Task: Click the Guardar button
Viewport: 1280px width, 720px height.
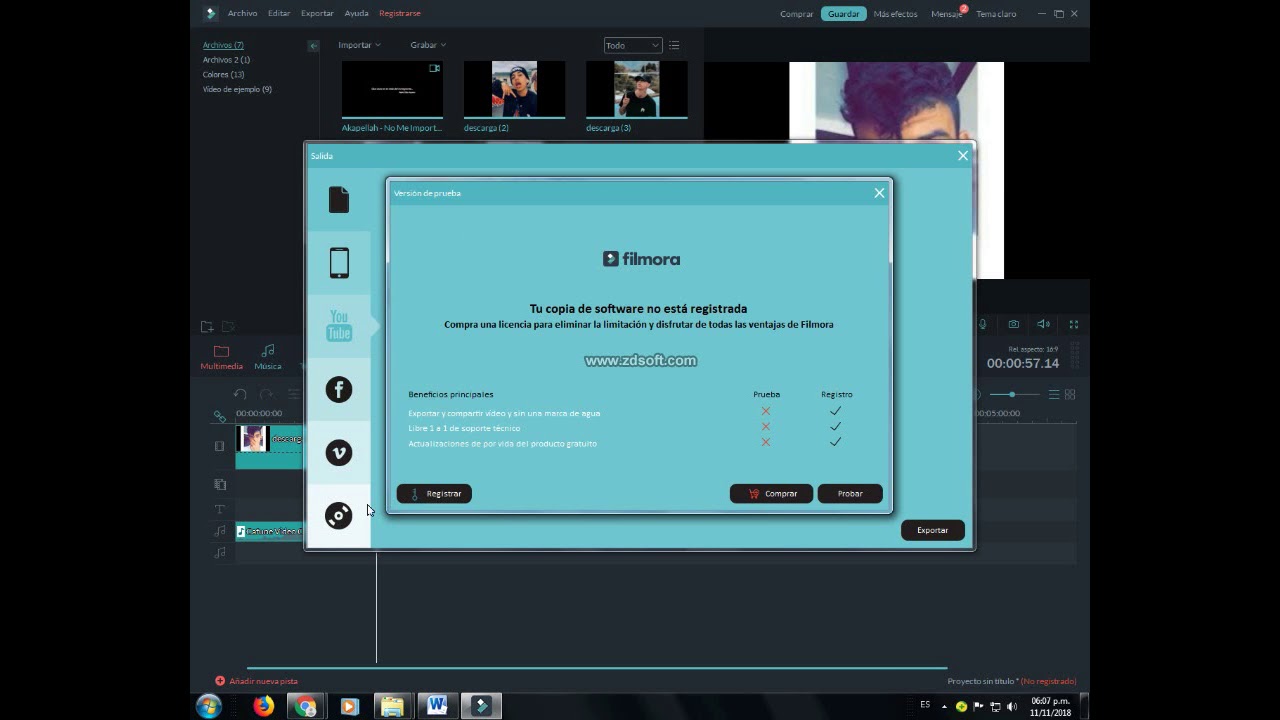Action: (x=843, y=14)
